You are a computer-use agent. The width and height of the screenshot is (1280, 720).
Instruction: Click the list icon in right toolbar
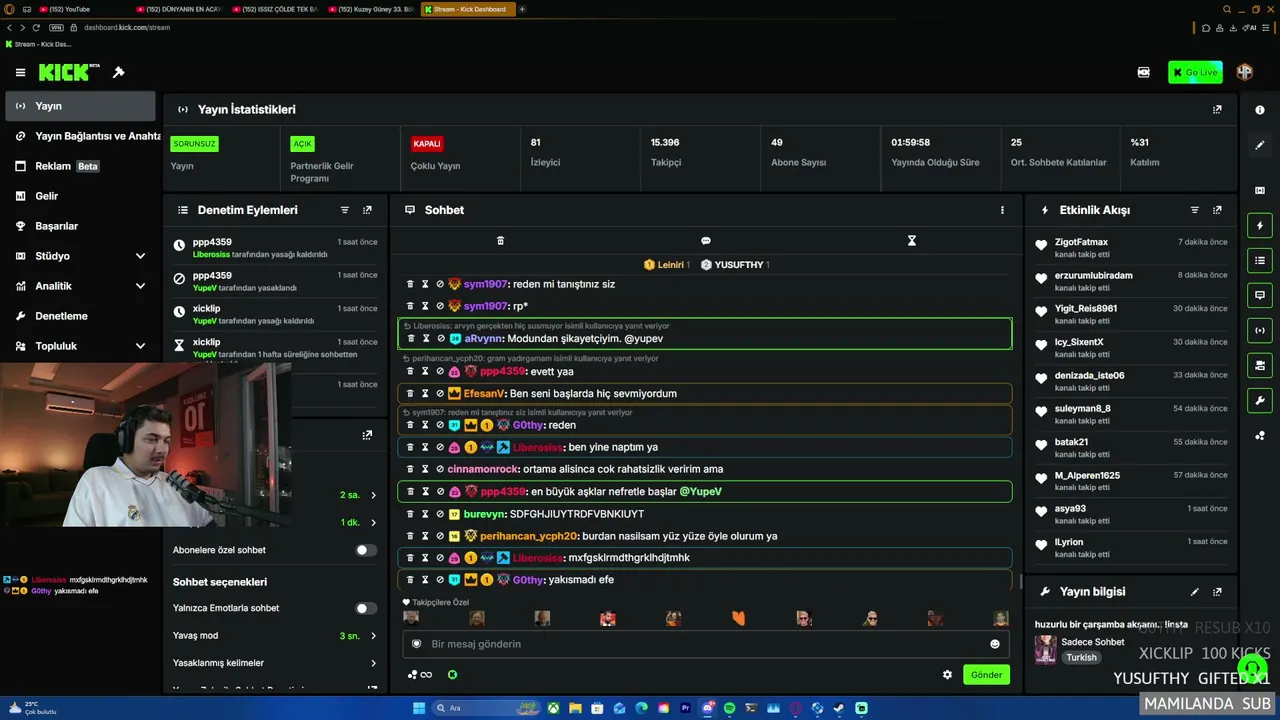[x=1260, y=261]
